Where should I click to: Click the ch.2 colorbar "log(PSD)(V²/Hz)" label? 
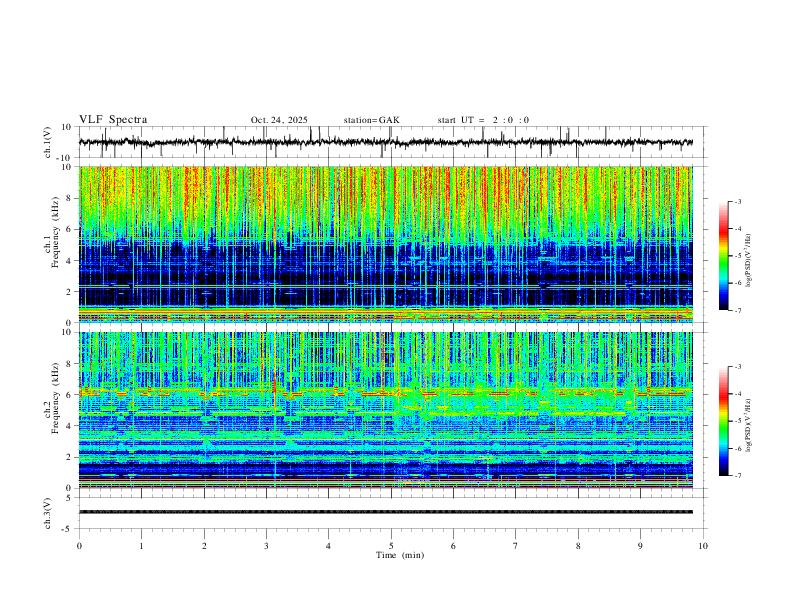coord(749,425)
